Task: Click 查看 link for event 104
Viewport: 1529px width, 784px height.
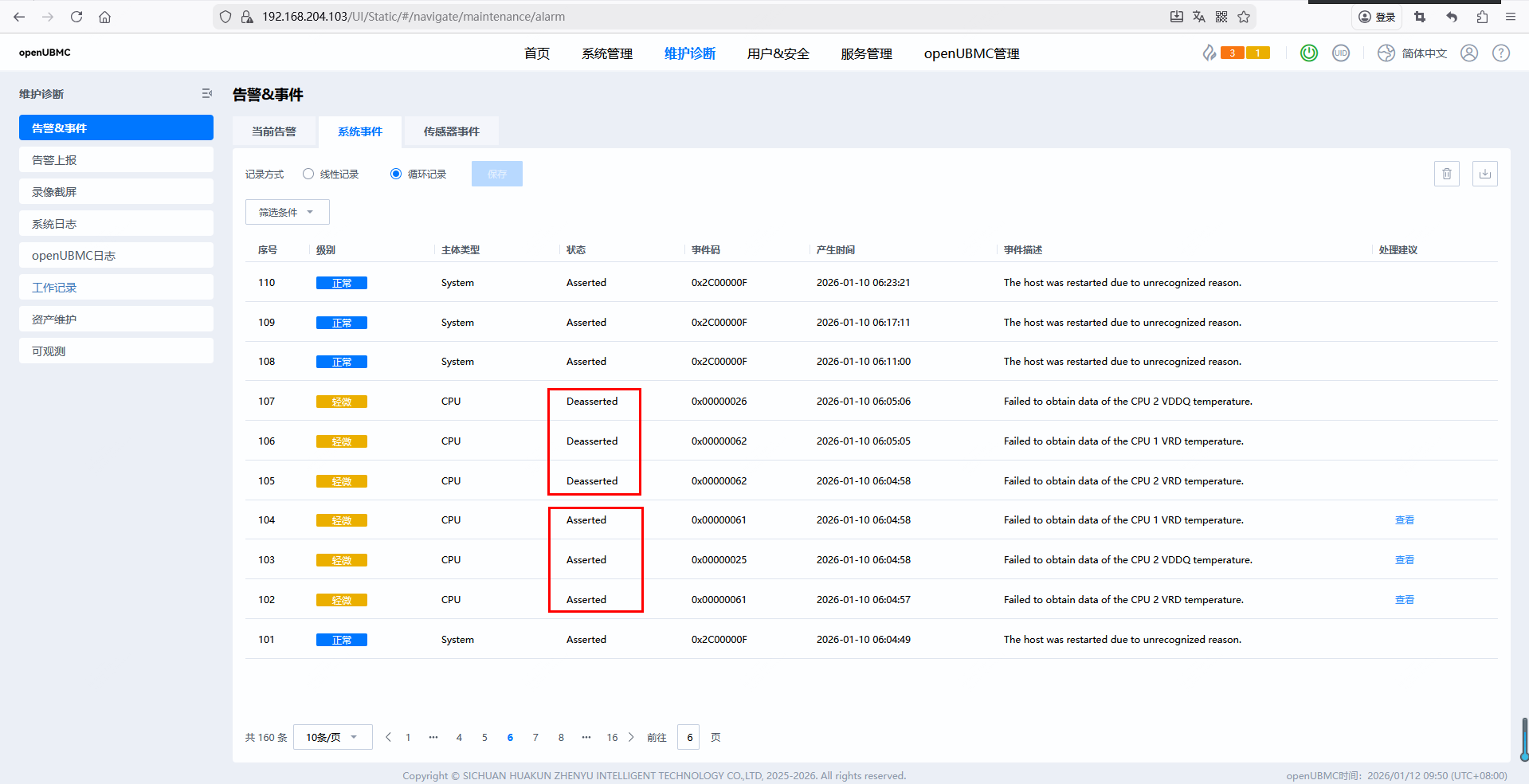Action: tap(1404, 520)
